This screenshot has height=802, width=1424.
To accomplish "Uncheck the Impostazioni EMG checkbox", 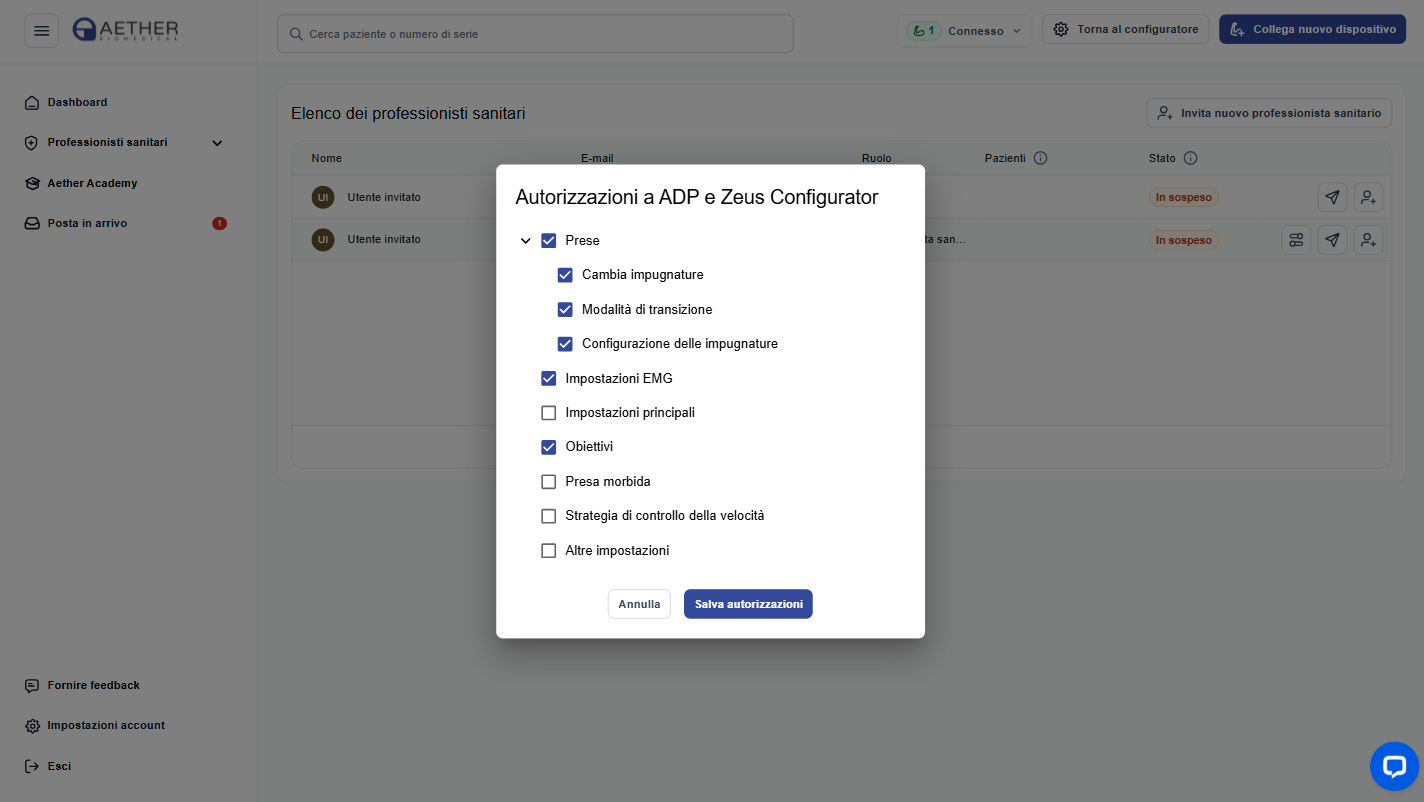I will click(548, 378).
